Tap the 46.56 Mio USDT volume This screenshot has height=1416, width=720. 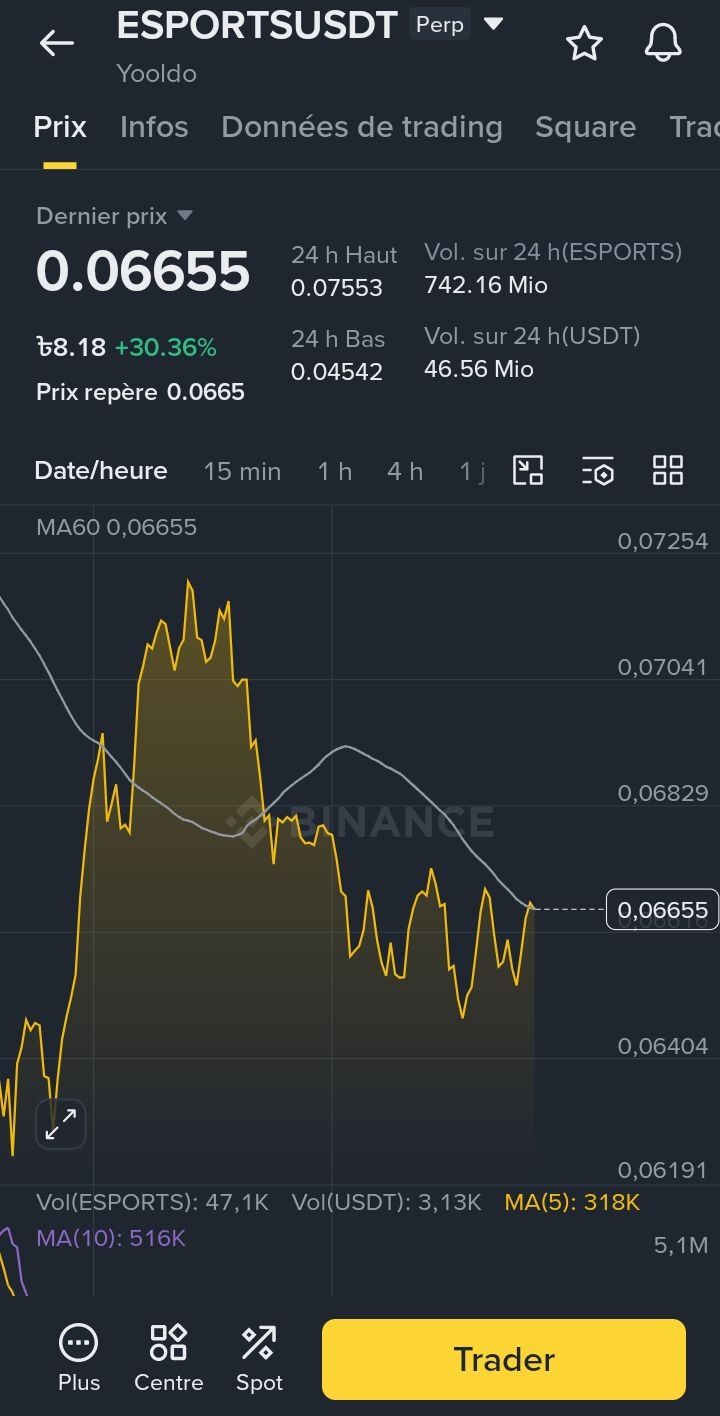click(479, 369)
